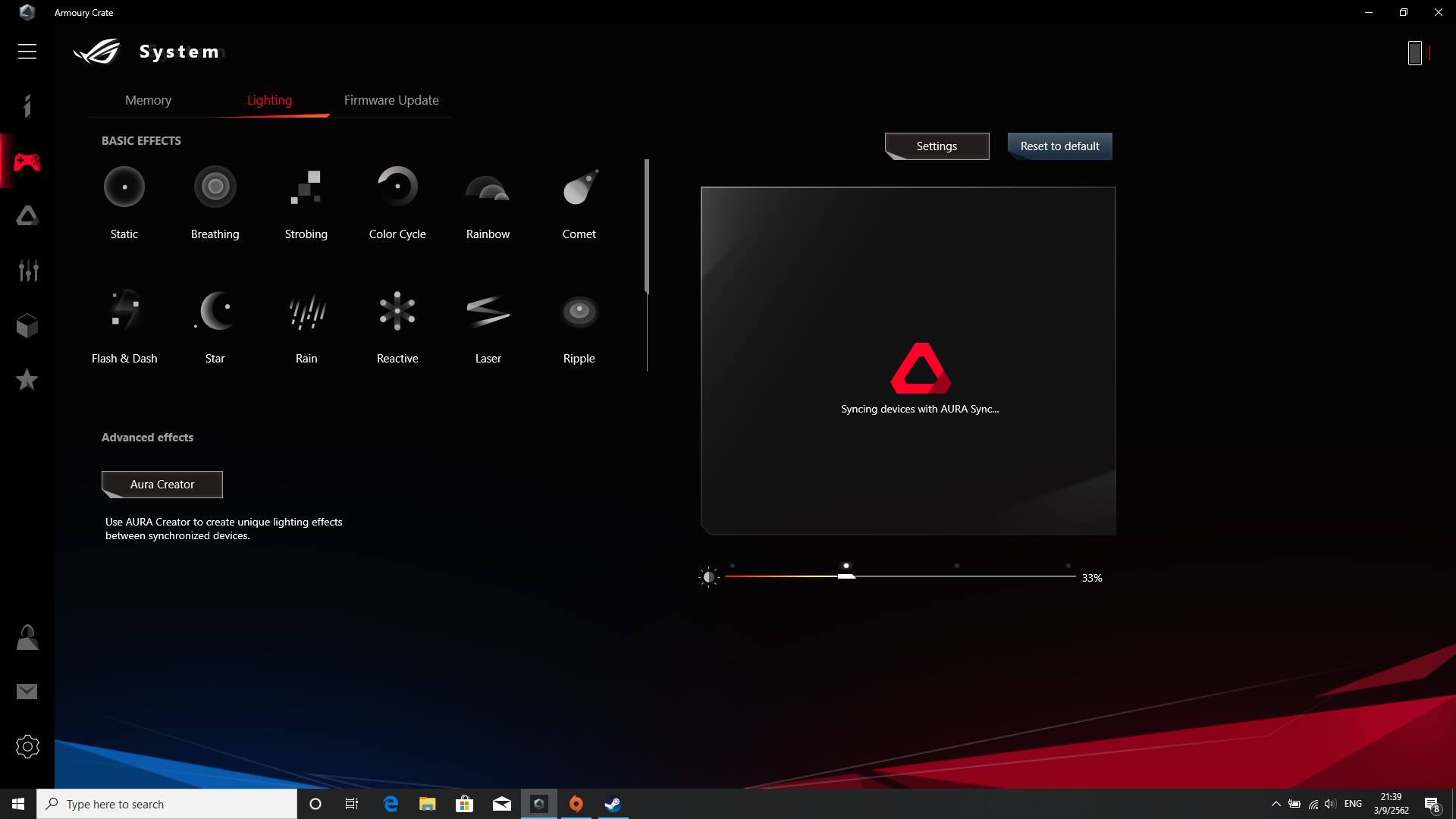Image resolution: width=1456 pixels, height=819 pixels.
Task: Open the lighting Settings button
Action: coord(937,146)
